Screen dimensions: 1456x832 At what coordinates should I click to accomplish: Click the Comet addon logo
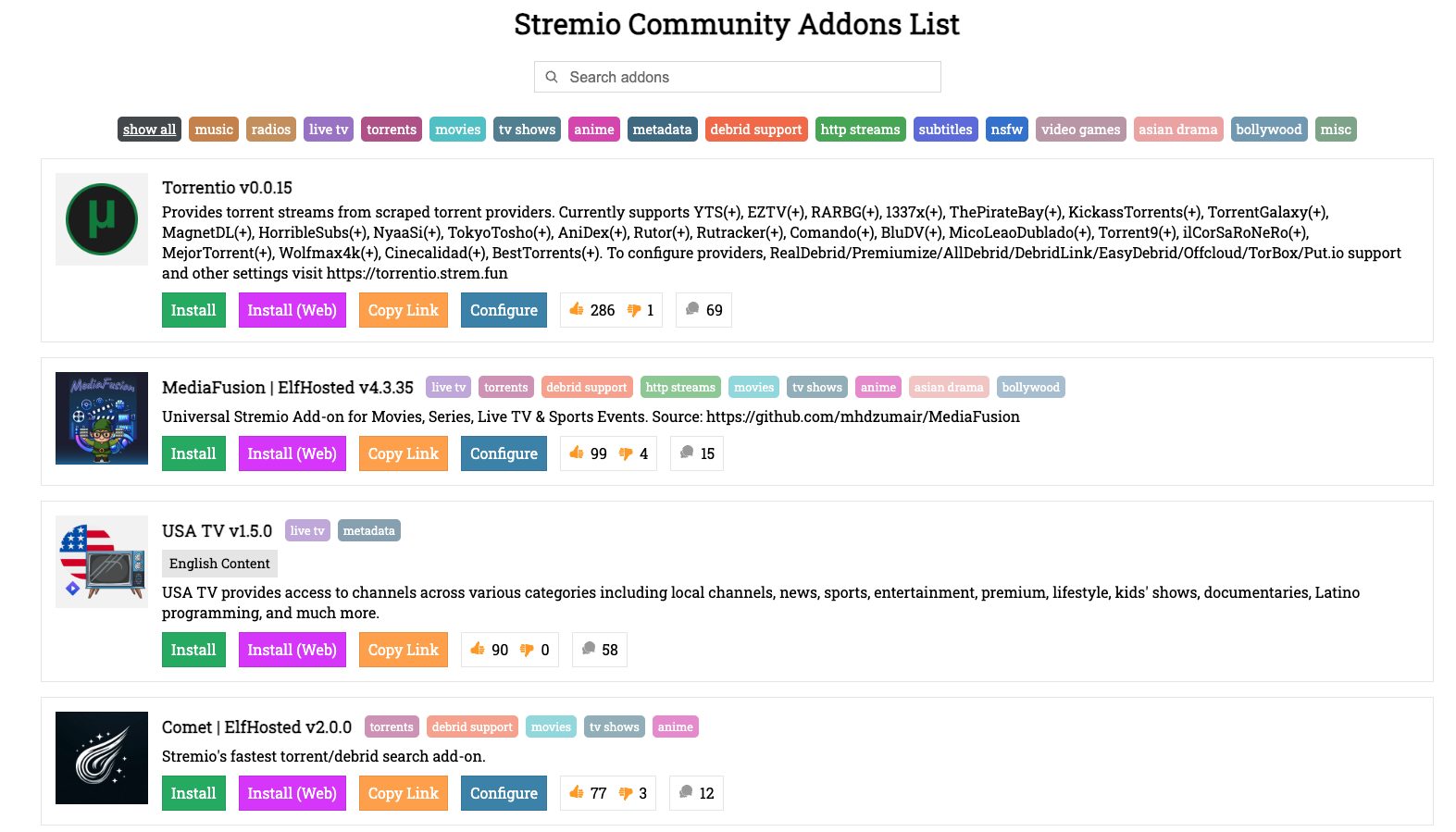coord(102,758)
